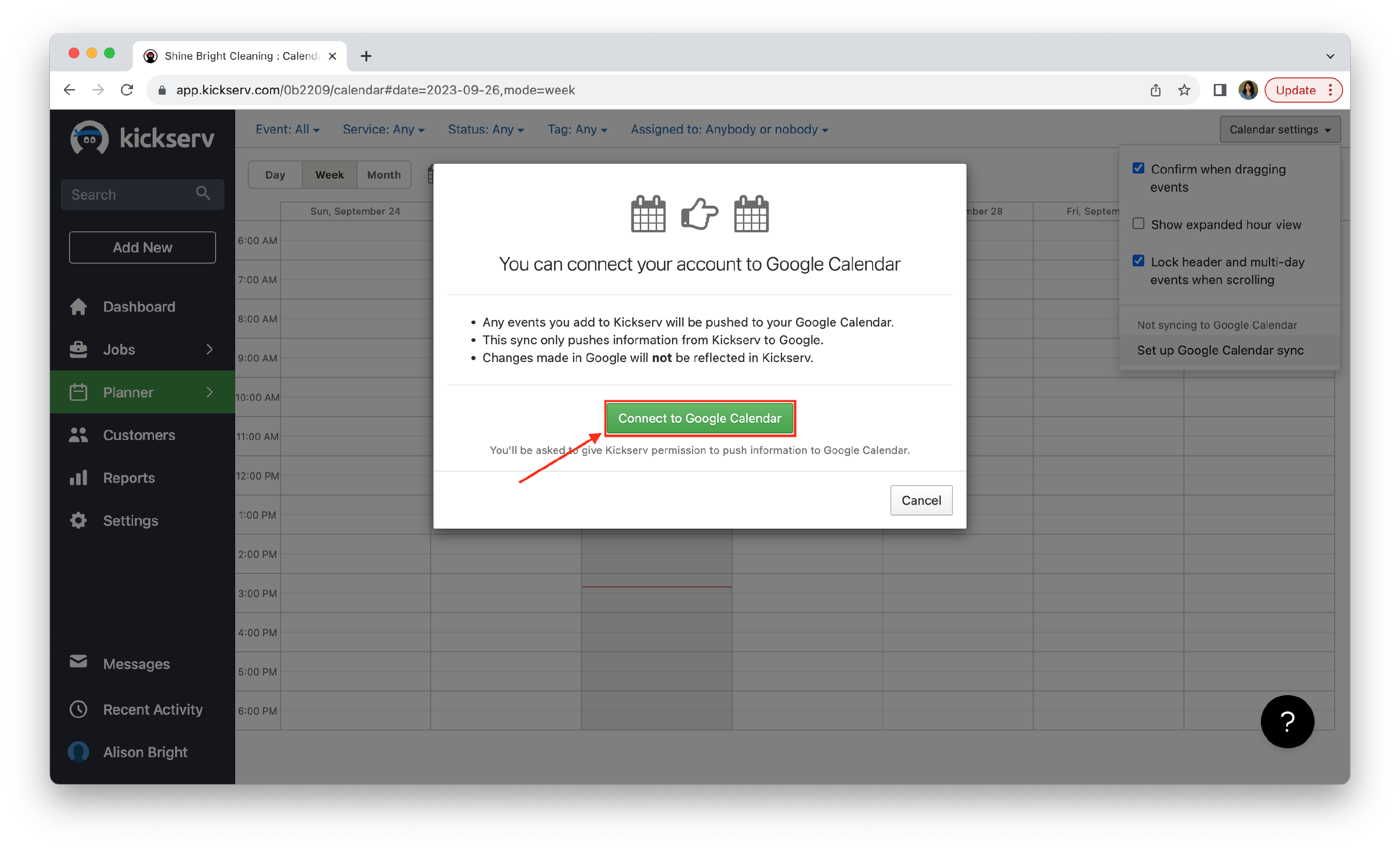This screenshot has width=1400, height=850.
Task: Toggle Lock header and multi-day events checkbox
Action: (1138, 261)
